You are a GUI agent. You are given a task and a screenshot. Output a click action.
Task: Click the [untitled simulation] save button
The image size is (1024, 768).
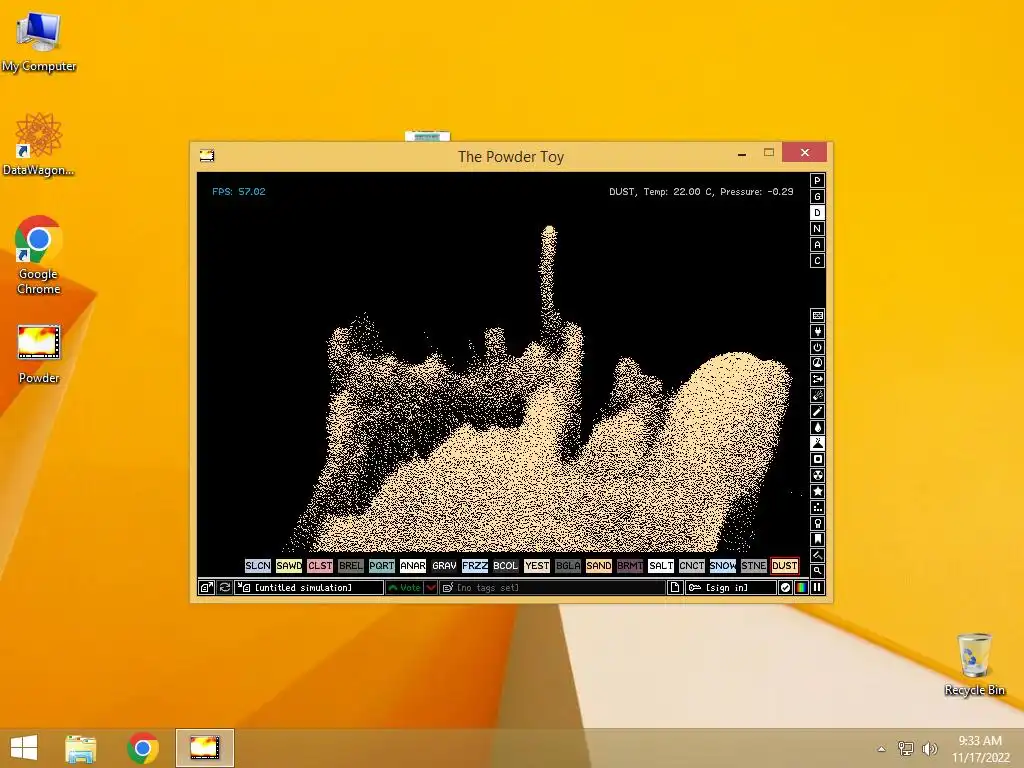pos(309,588)
